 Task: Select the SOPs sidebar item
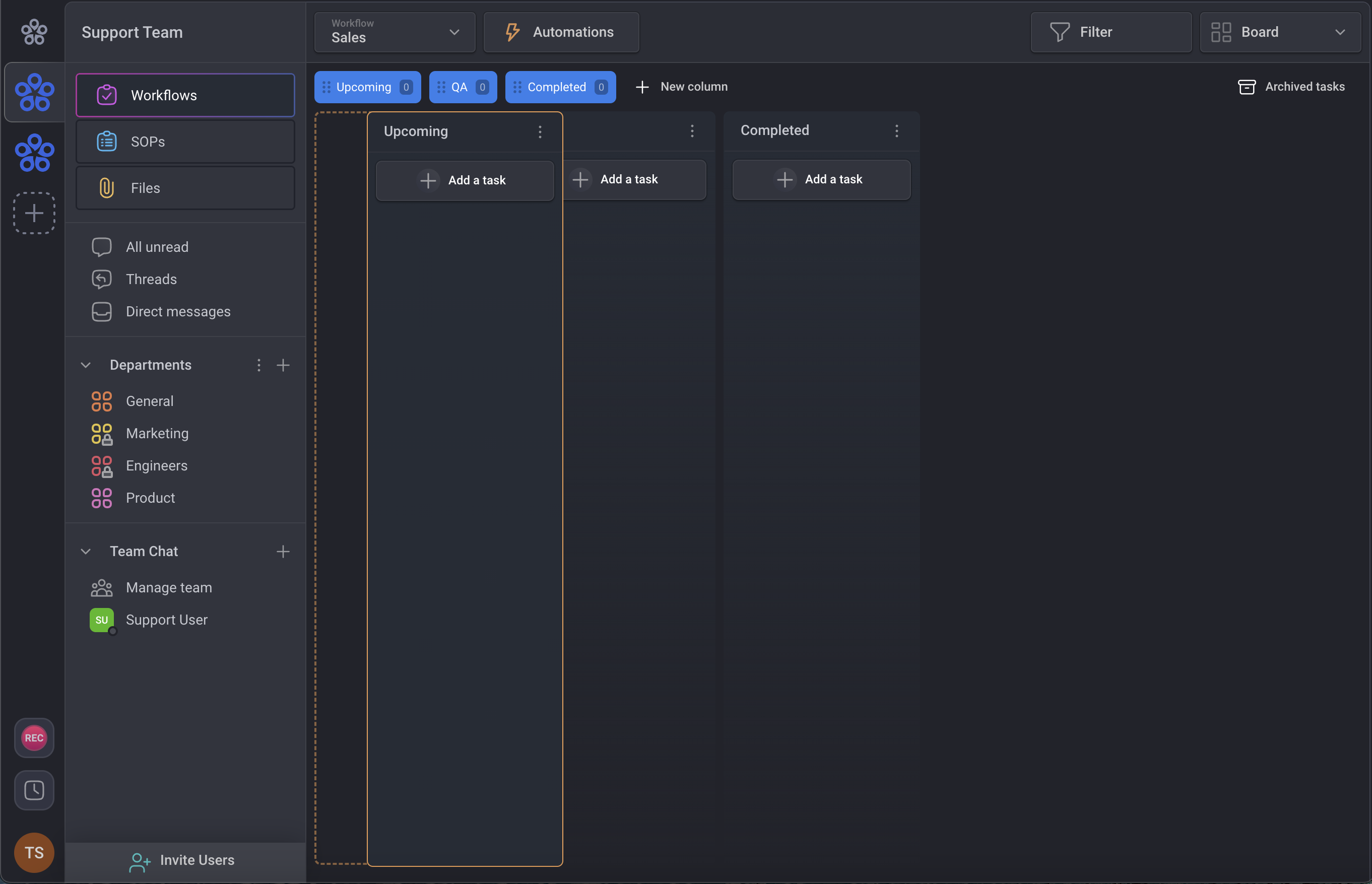pos(185,142)
